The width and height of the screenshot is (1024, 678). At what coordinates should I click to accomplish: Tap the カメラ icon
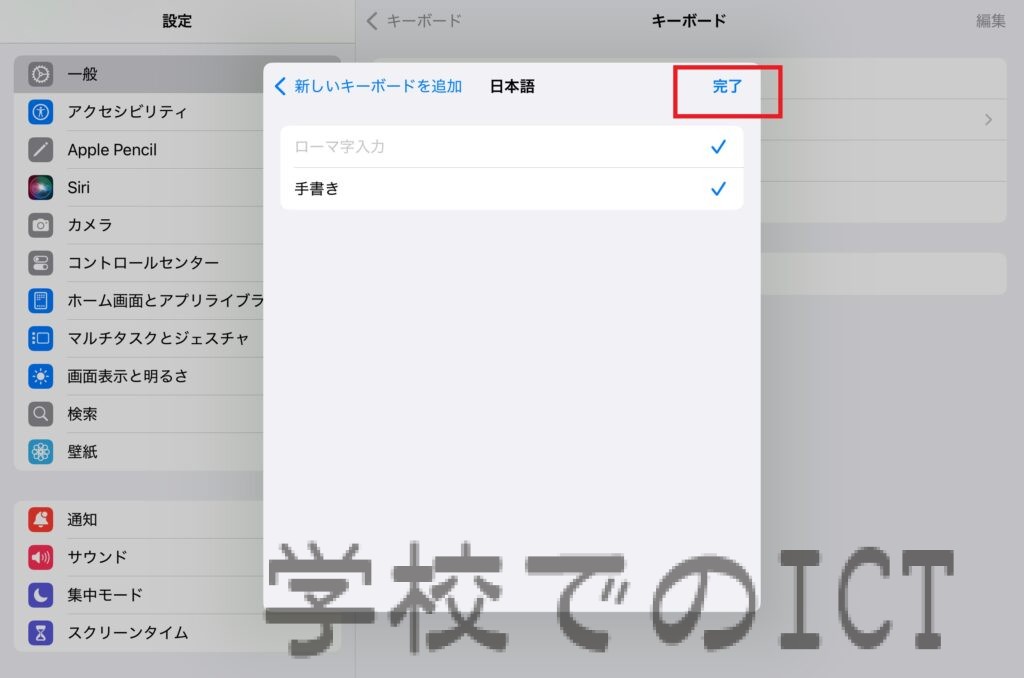click(x=40, y=225)
